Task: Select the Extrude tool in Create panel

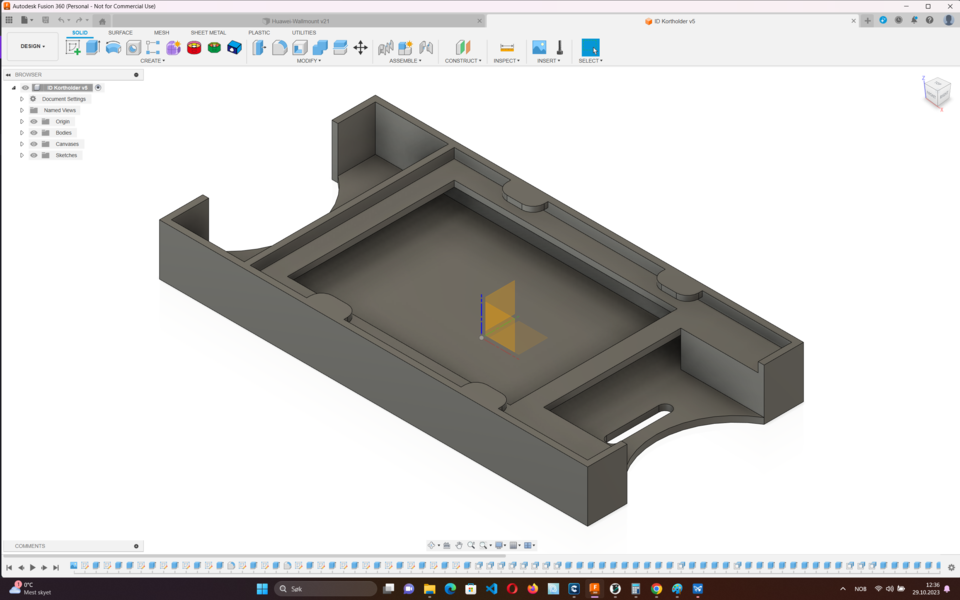Action: [x=94, y=46]
